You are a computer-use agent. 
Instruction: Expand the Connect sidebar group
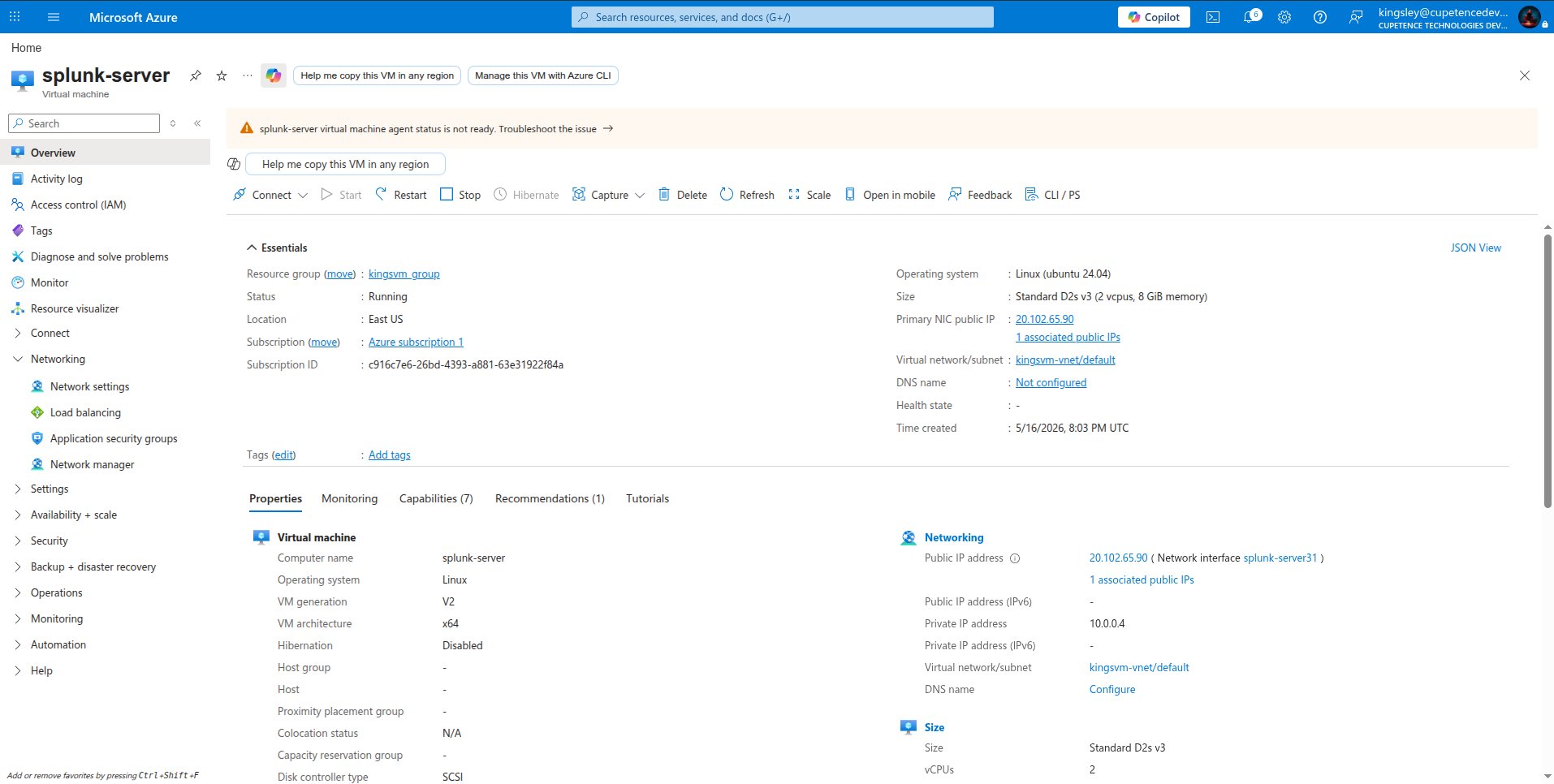[18, 333]
